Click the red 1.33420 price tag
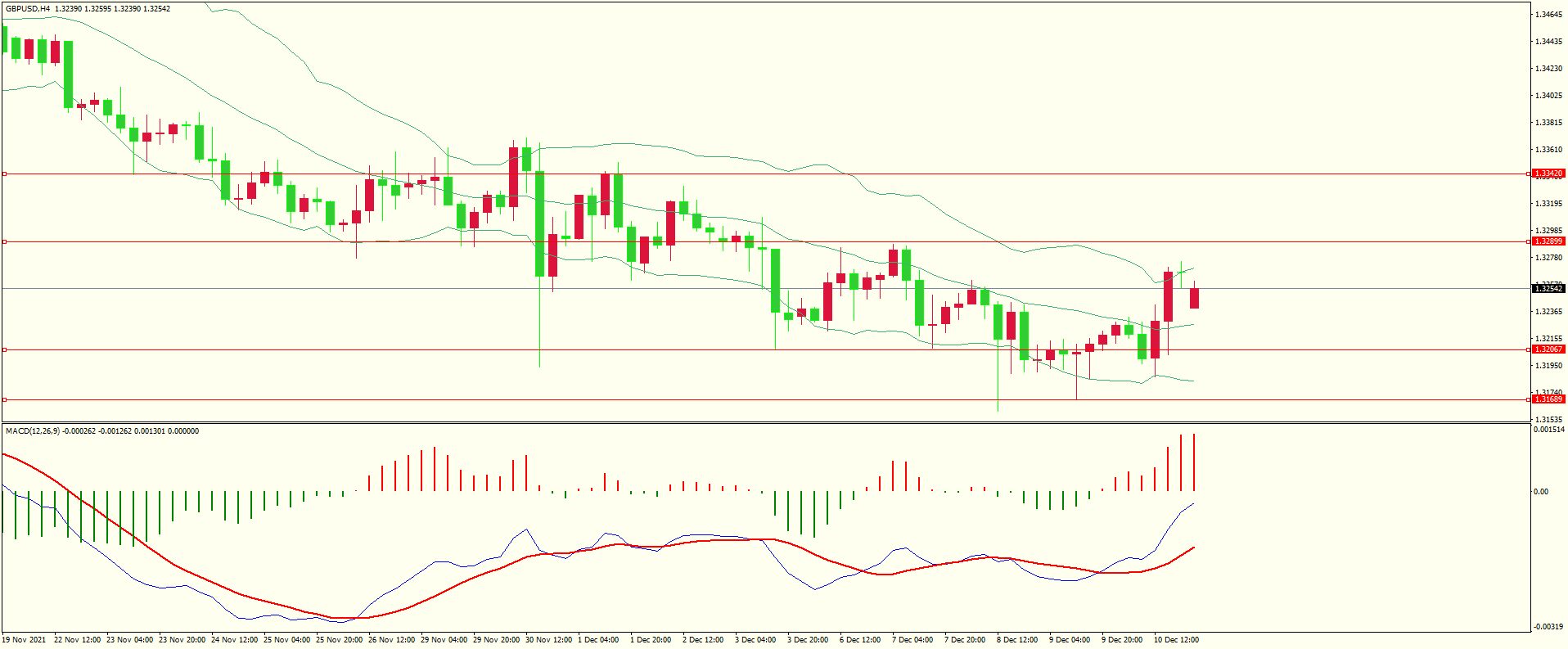This screenshot has height=649, width=1568. (x=1548, y=174)
